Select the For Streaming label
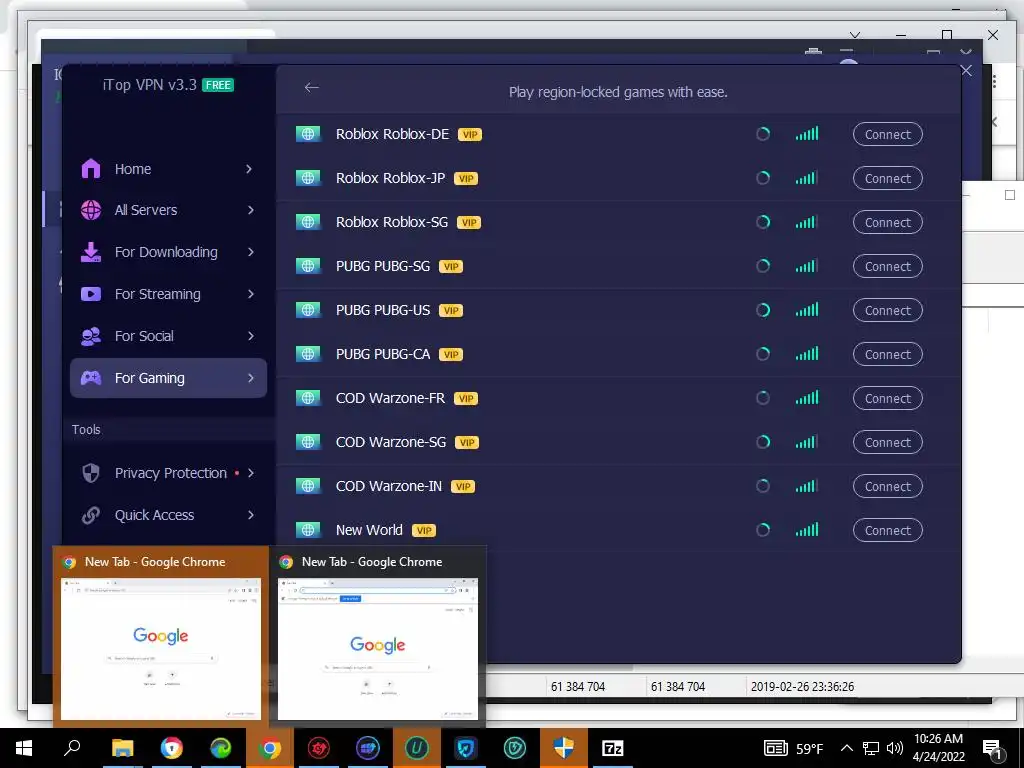The height and width of the screenshot is (768, 1024). (157, 295)
